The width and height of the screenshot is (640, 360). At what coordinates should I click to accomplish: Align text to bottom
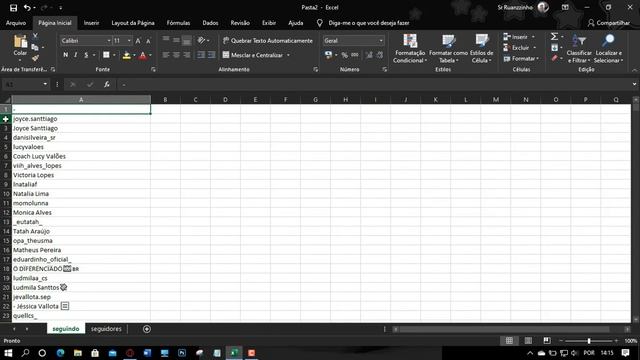coord(187,40)
